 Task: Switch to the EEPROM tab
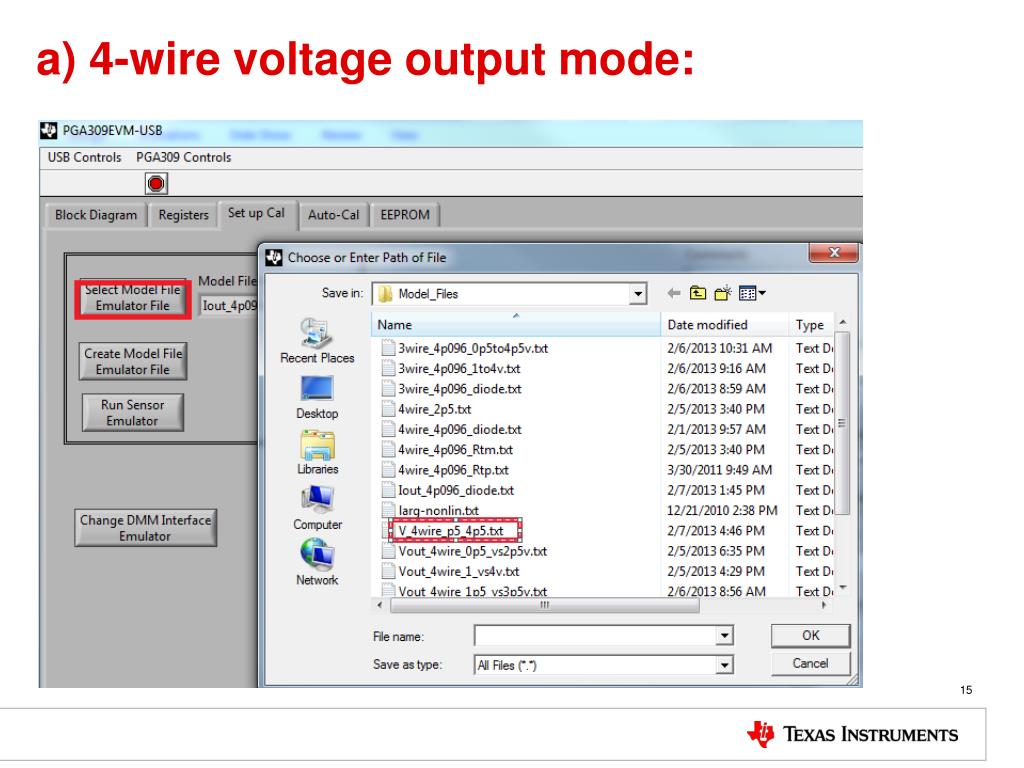click(405, 215)
